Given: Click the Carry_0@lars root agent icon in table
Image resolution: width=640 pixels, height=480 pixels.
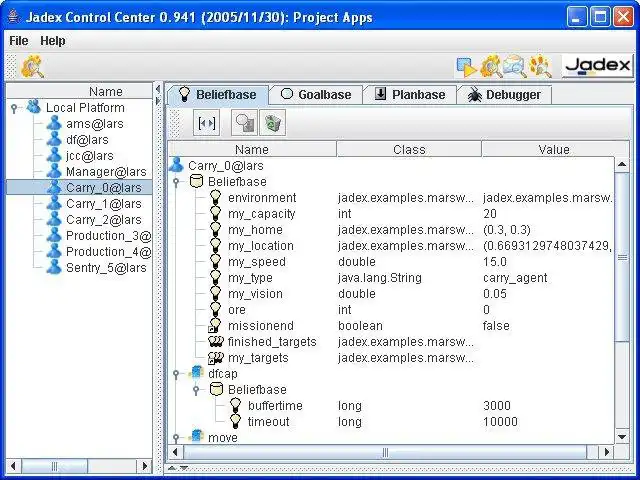Looking at the screenshot, I should [177, 165].
